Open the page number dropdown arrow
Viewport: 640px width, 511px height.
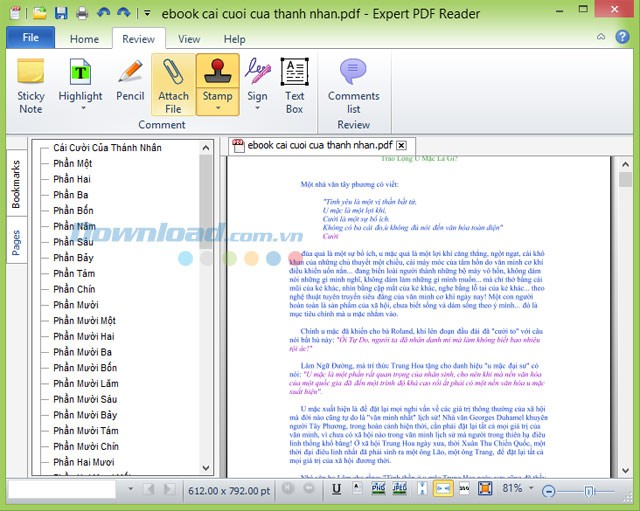130,489
